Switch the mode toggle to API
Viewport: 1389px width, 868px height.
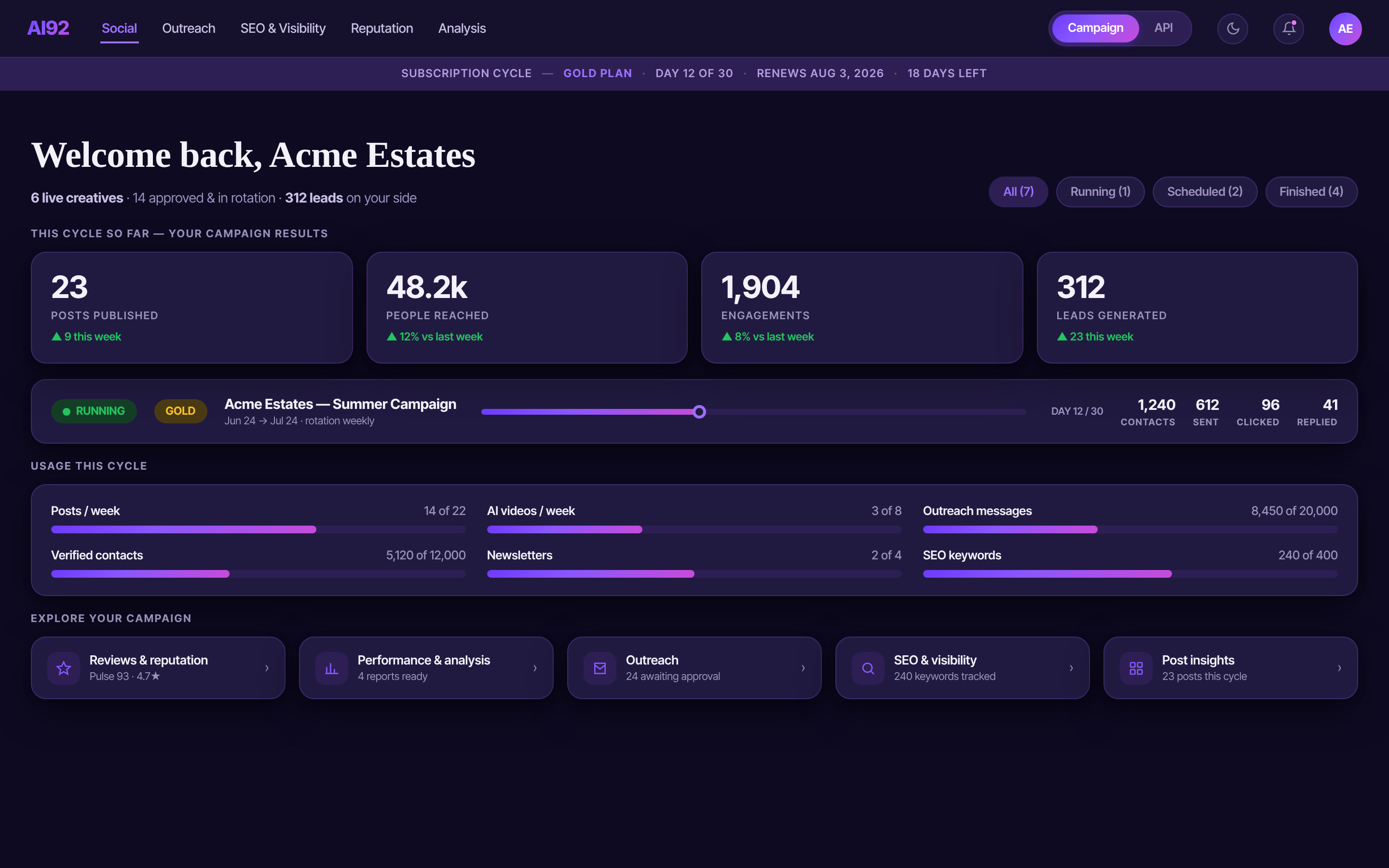[x=1163, y=28]
